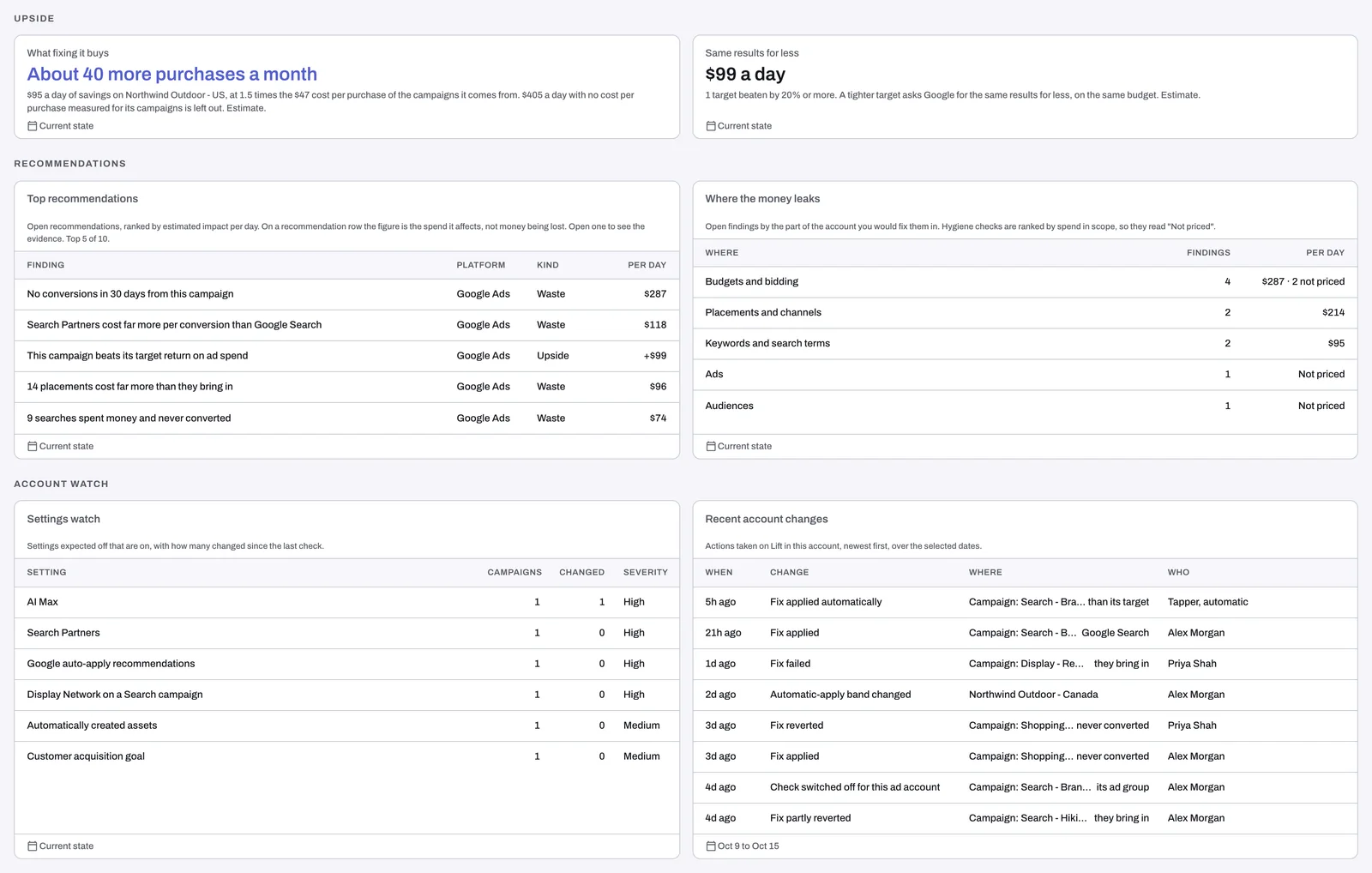Screen dimensions: 1372x873
Task: Sort by the PER DAY header in Top recommendations
Action: [x=647, y=265]
